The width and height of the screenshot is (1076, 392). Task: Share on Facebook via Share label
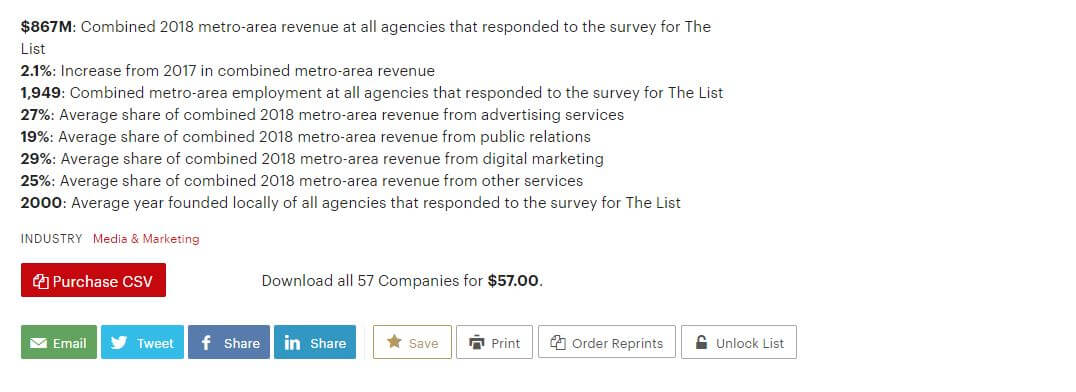pos(242,343)
